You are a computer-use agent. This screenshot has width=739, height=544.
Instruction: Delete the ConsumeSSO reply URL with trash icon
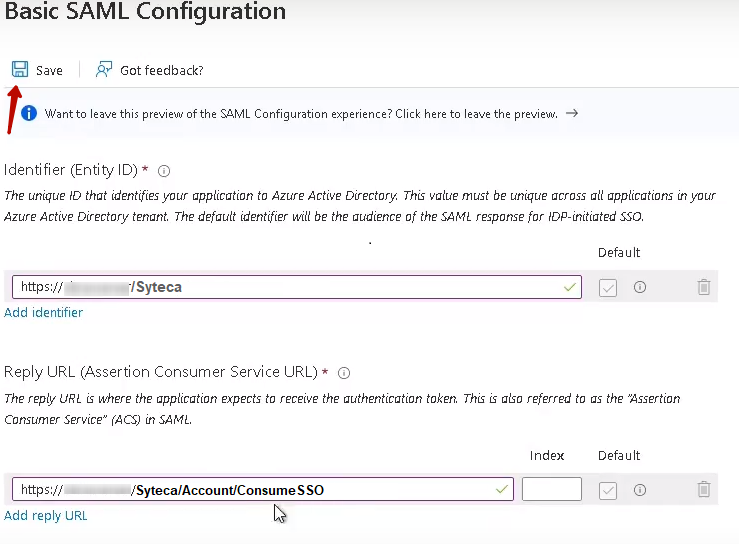coord(704,490)
